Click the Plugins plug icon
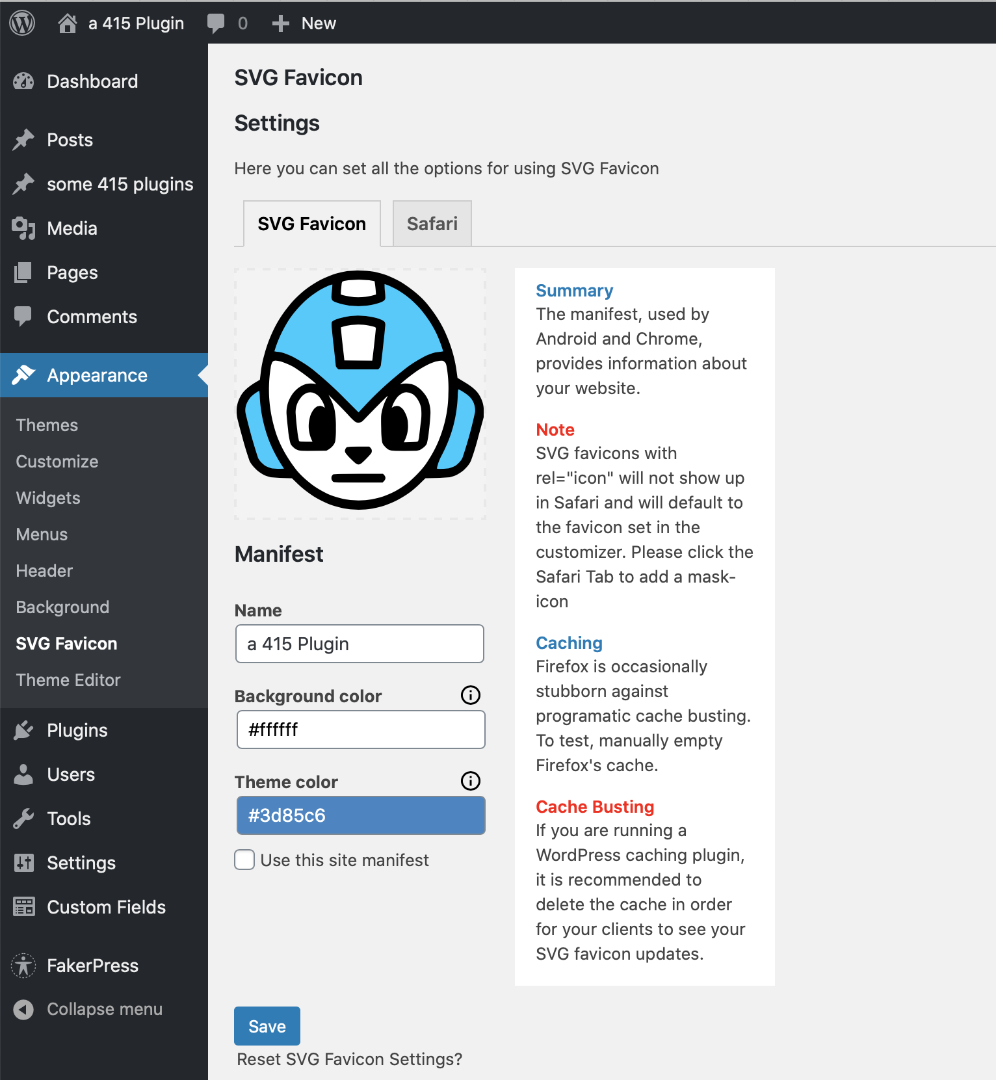Screen dimensions: 996x1080 pos(23,730)
